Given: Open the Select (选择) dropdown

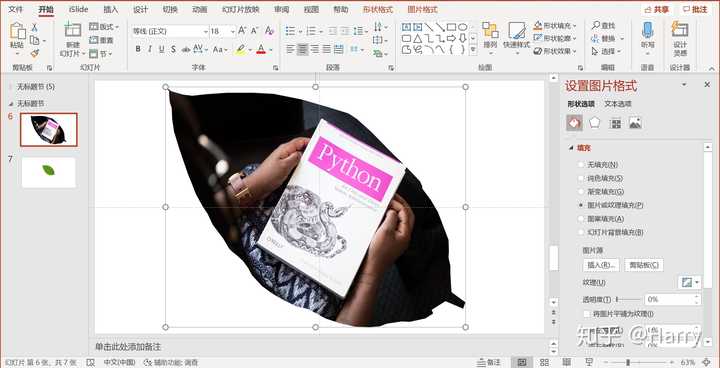Looking at the screenshot, I should tap(607, 51).
